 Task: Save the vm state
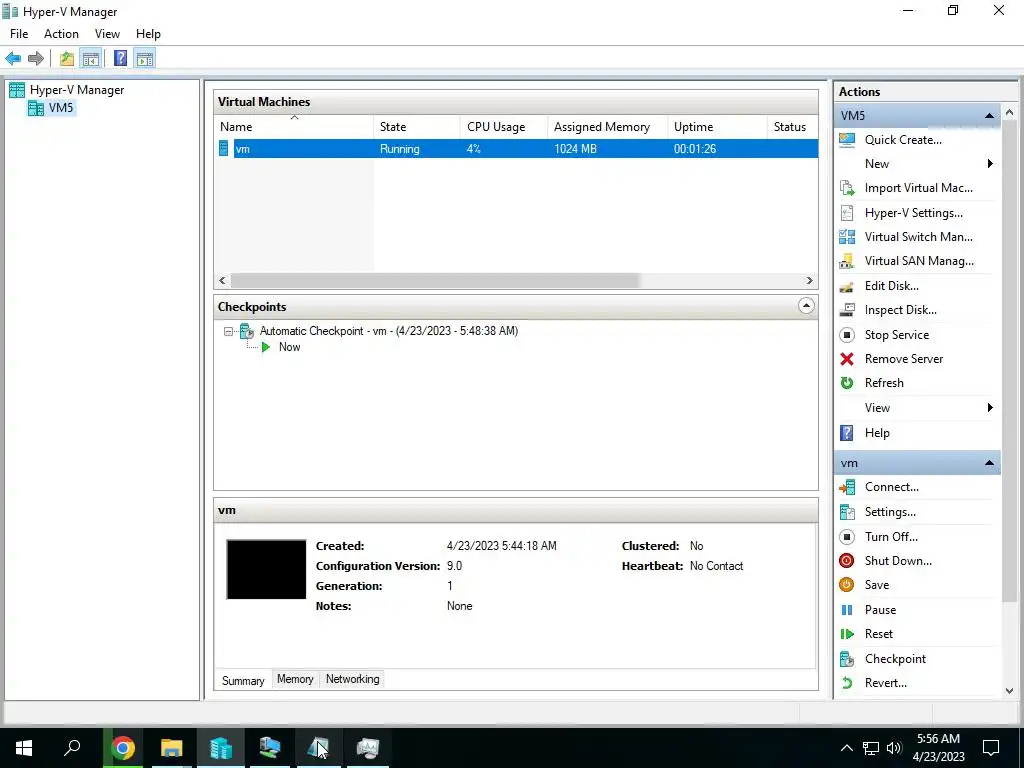(876, 585)
